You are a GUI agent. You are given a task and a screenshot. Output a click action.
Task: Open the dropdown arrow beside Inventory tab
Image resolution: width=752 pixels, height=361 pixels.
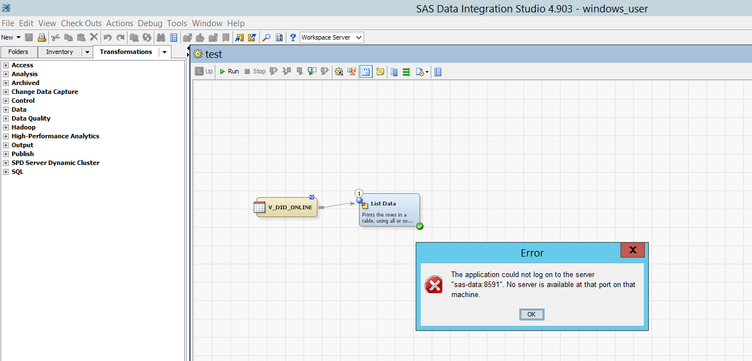(x=87, y=52)
